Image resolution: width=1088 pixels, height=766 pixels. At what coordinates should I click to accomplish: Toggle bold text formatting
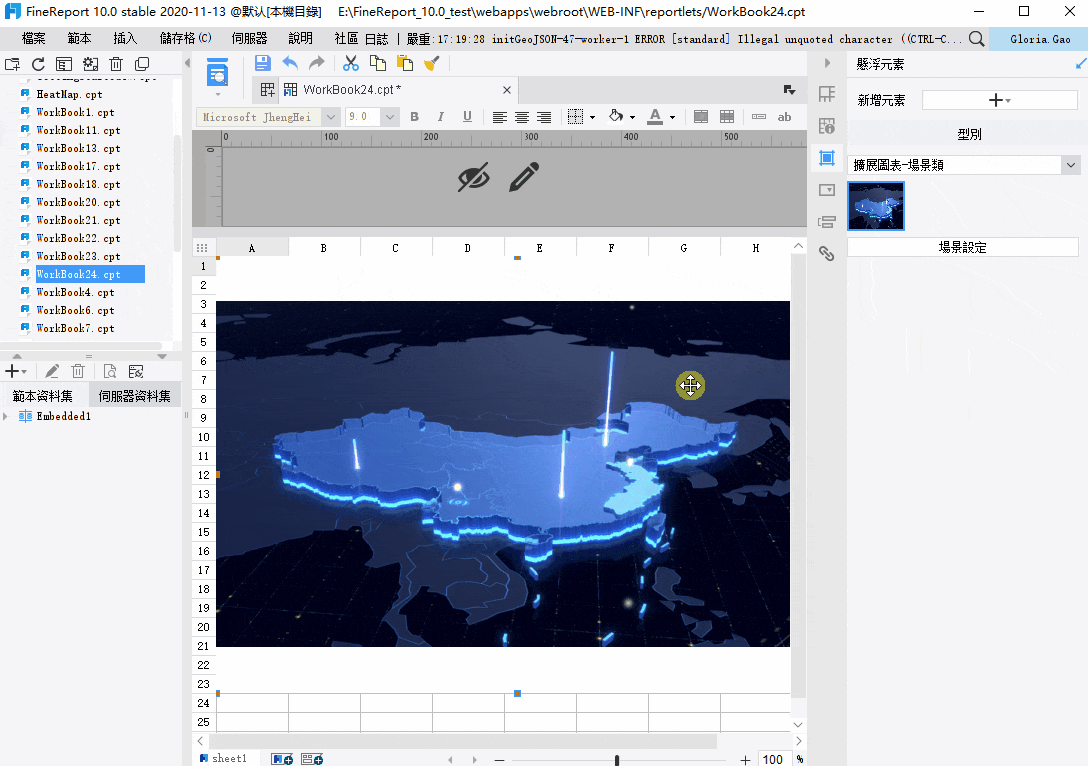(414, 117)
